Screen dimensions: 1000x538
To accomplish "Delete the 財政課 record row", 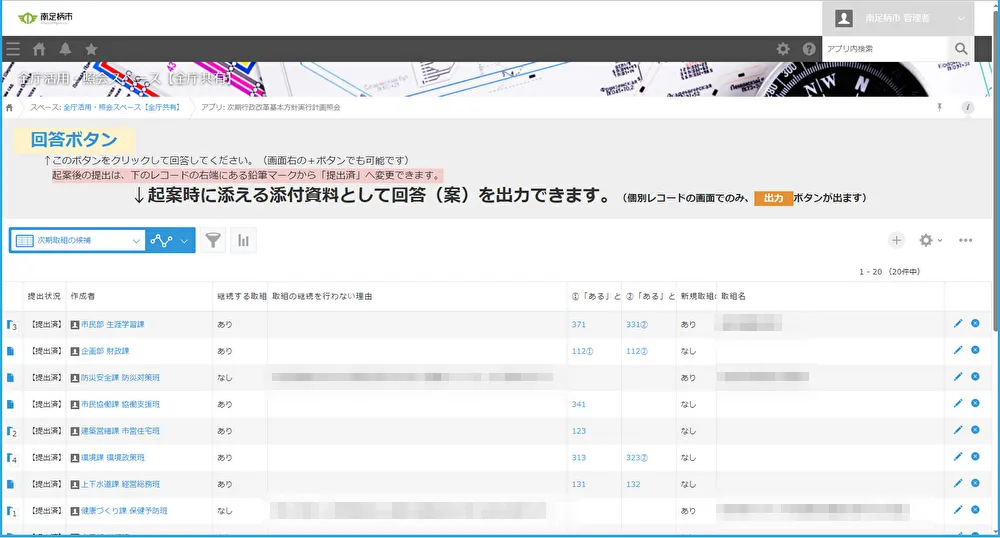I will tap(975, 350).
